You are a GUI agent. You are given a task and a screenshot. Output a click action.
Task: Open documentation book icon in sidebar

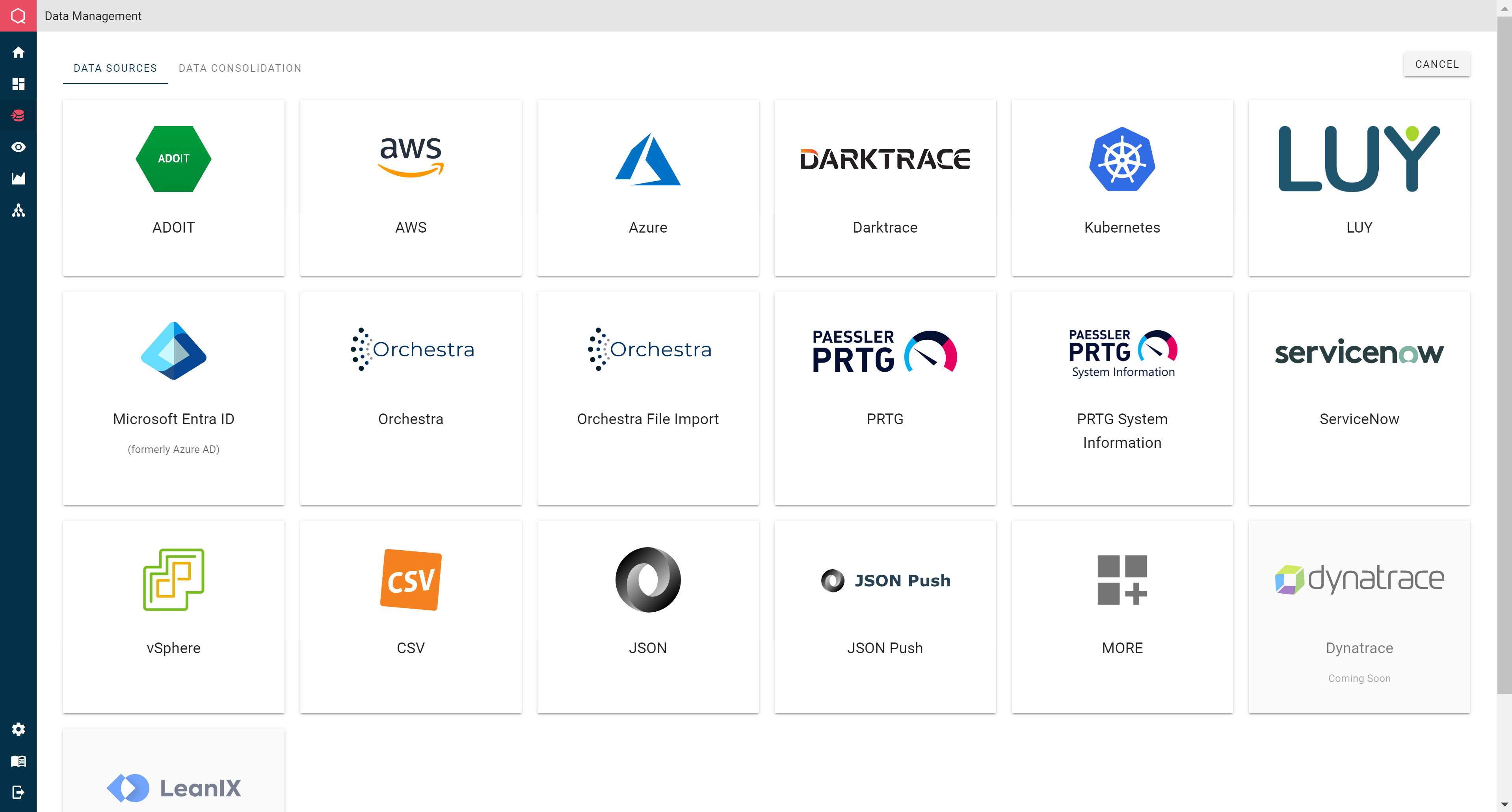click(x=18, y=761)
